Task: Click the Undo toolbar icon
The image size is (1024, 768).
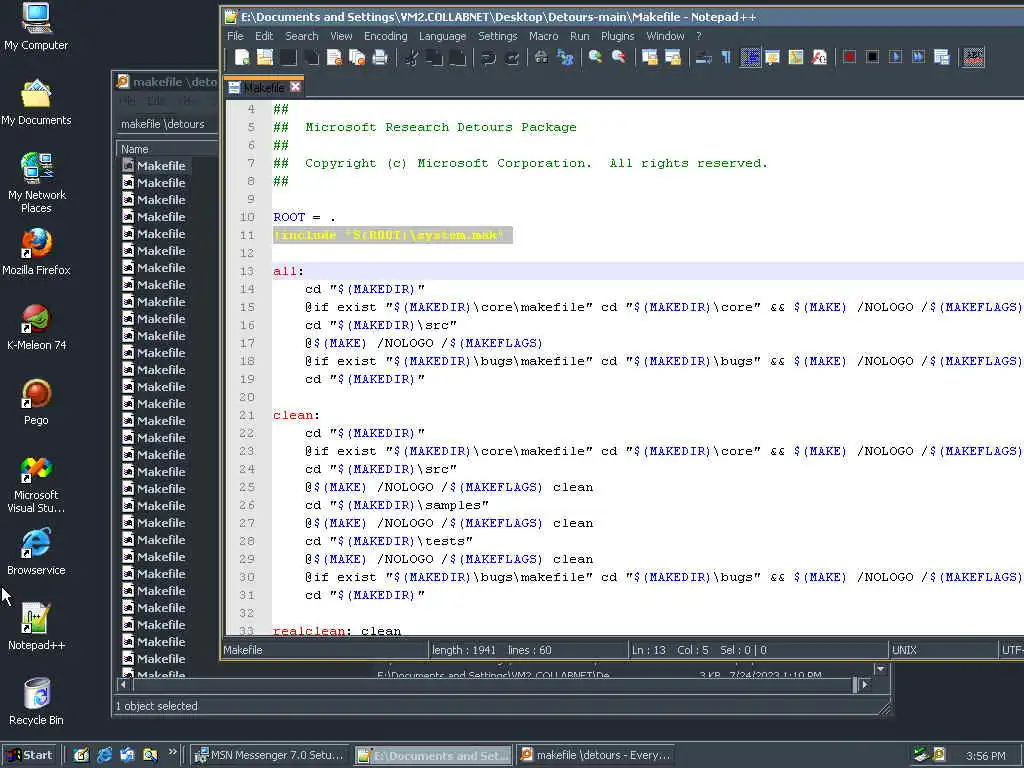Action: click(x=488, y=57)
